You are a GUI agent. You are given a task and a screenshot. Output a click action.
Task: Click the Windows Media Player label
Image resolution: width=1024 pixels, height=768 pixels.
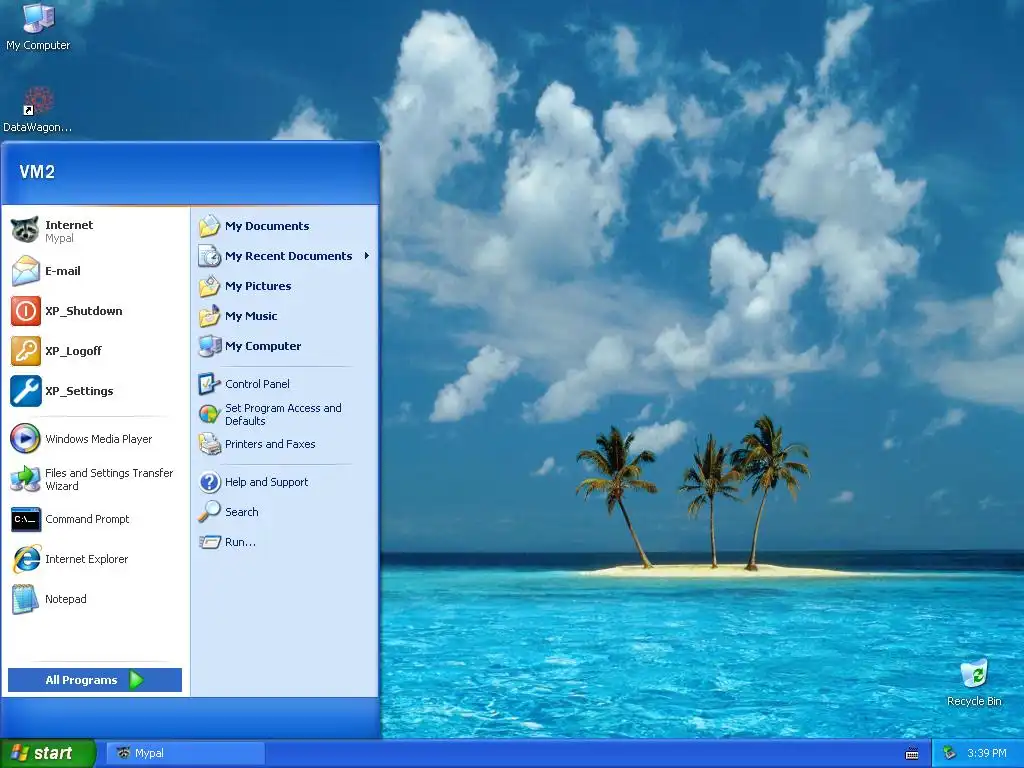[99, 439]
